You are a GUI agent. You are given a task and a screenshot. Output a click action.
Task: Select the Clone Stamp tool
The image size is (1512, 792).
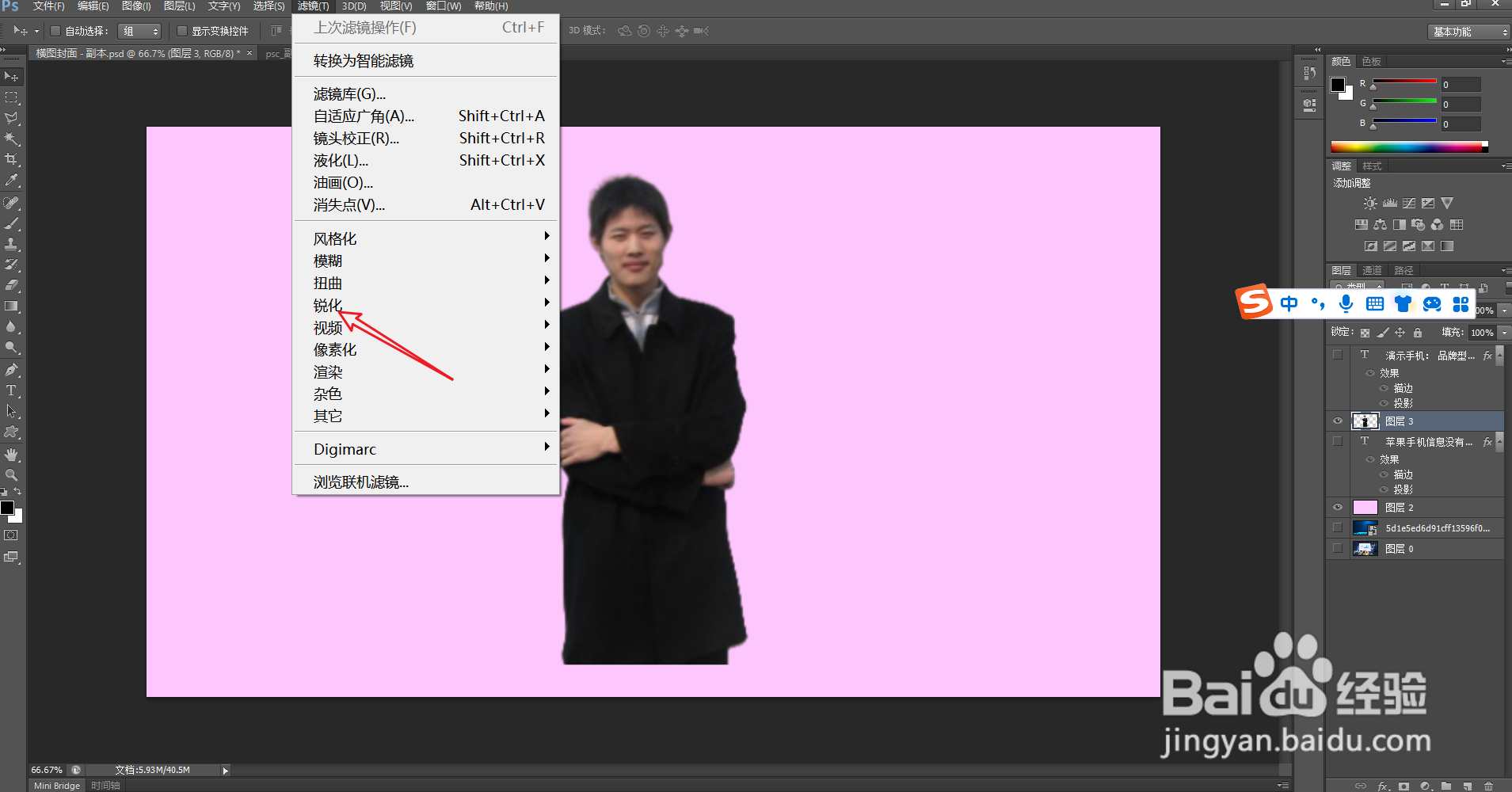coord(12,244)
